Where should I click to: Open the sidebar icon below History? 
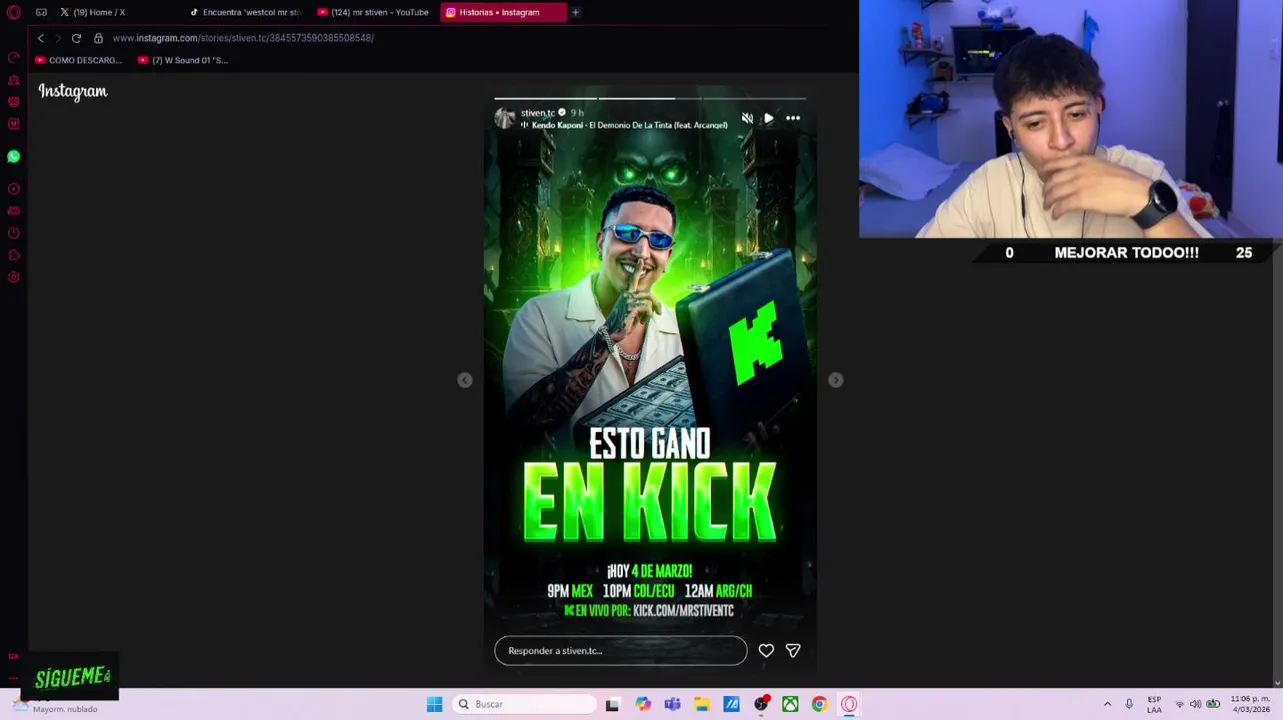[x=14, y=255]
